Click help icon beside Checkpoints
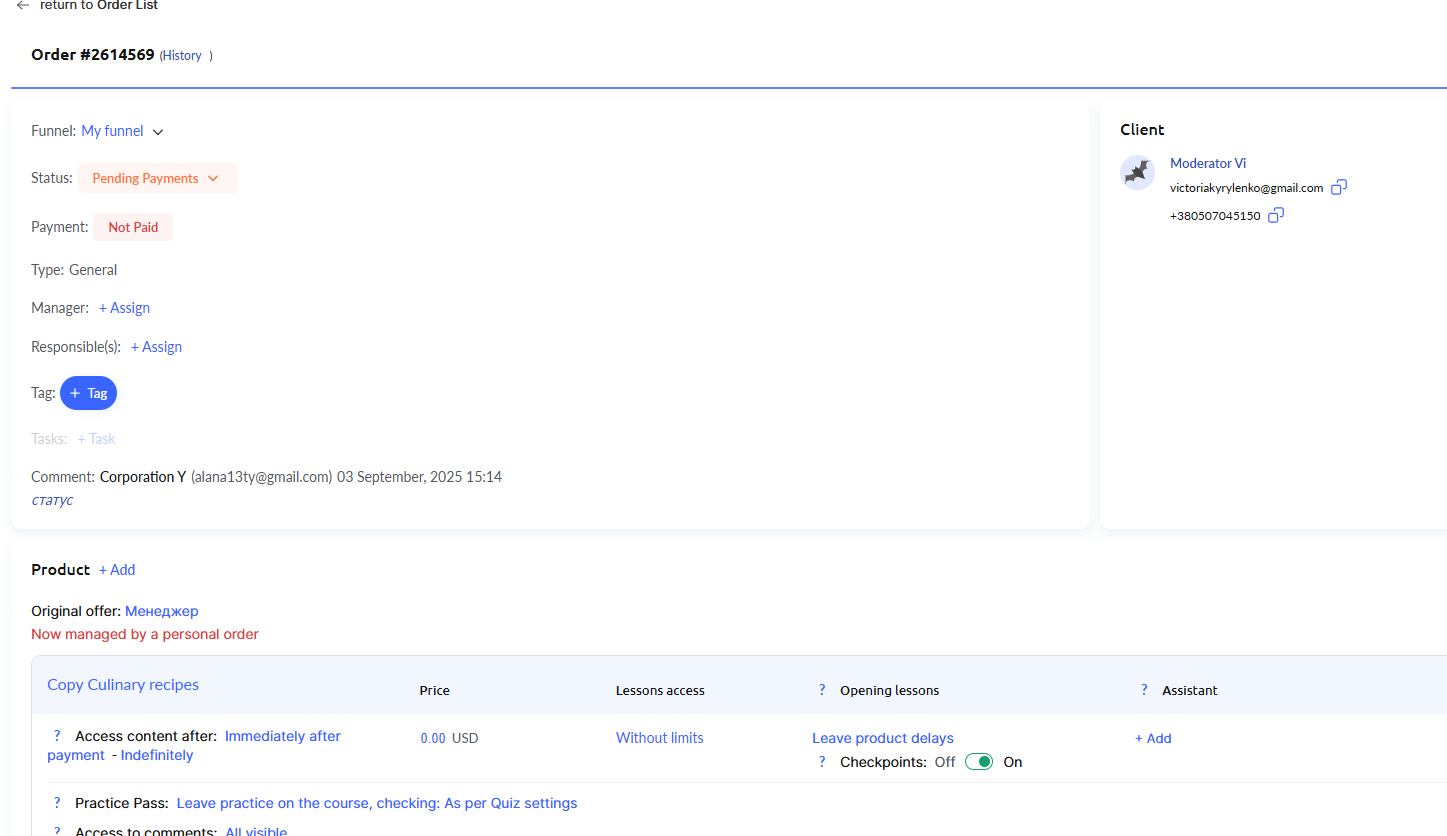This screenshot has height=836, width=1447. click(822, 762)
